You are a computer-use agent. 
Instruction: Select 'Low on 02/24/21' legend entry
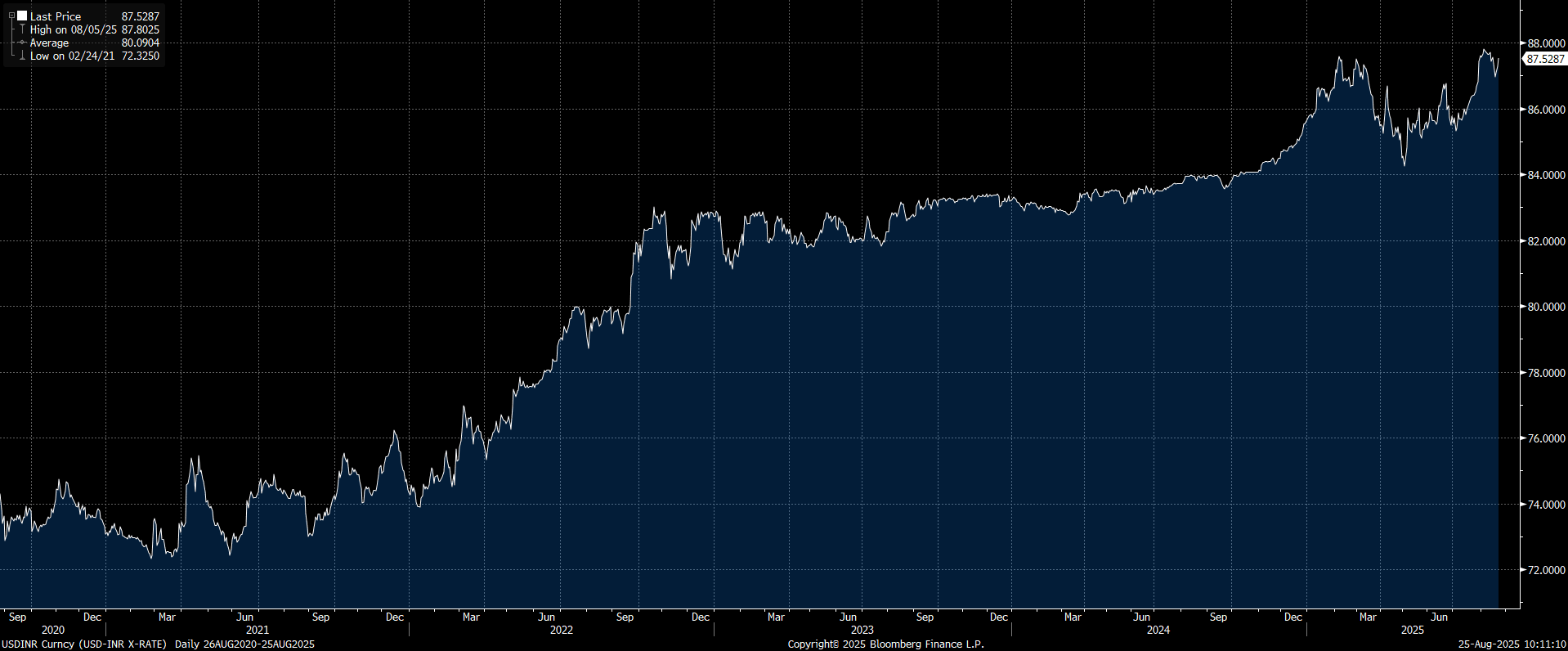point(72,56)
